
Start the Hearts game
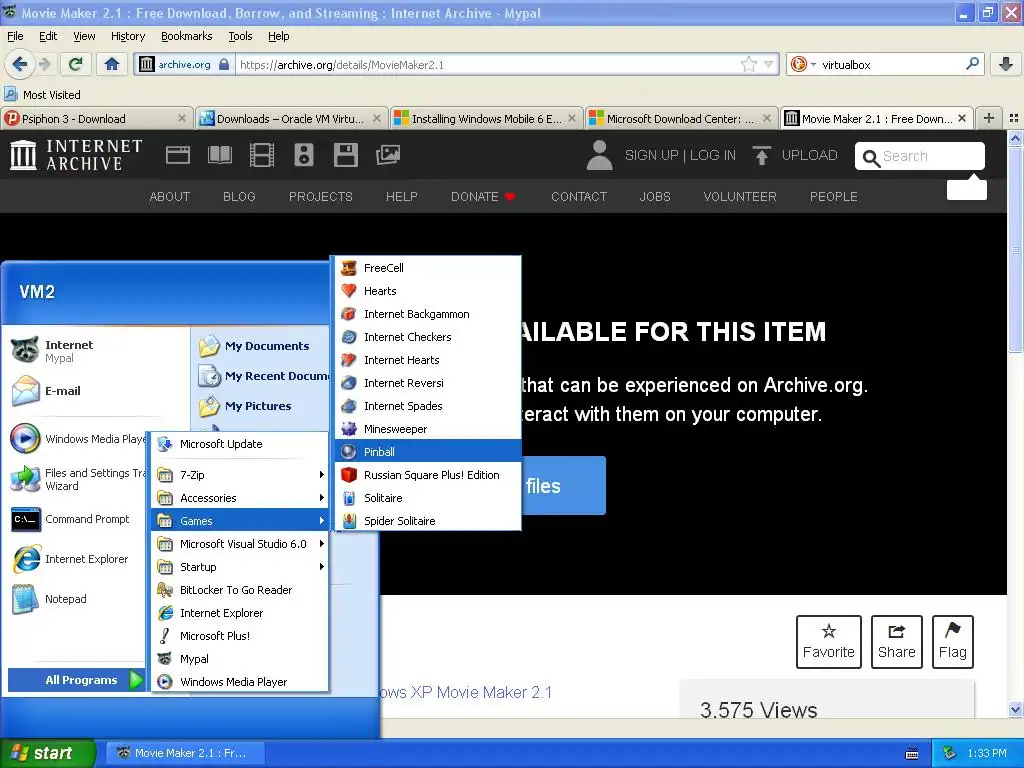coord(428,291)
